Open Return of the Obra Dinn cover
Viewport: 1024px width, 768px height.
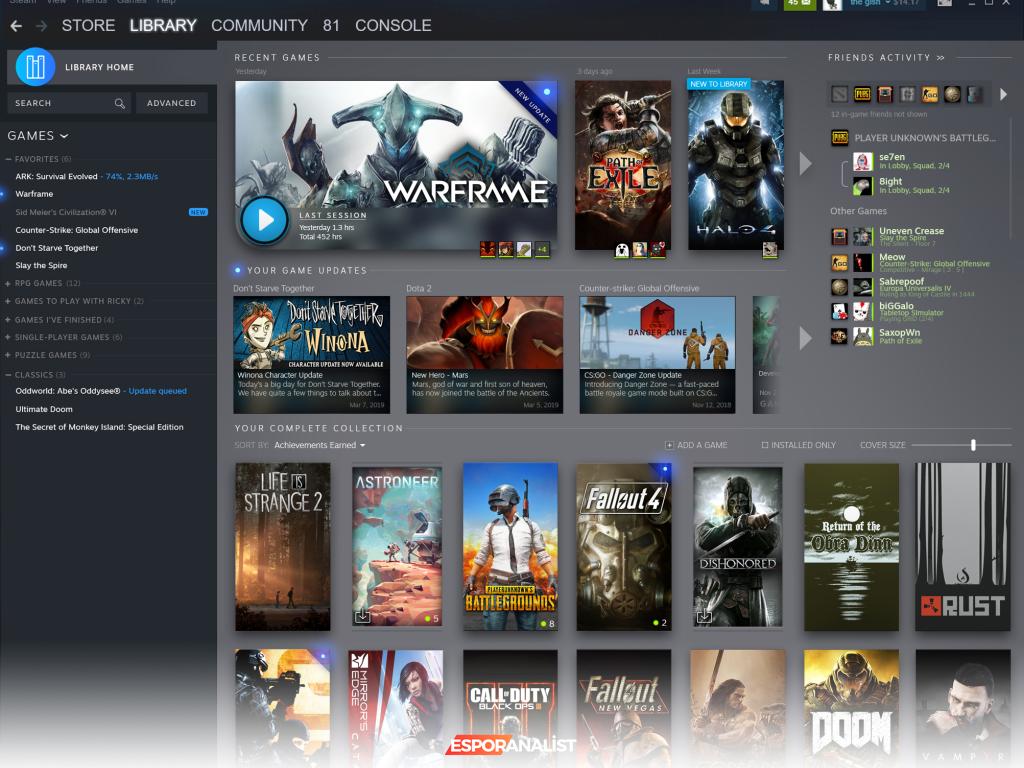click(x=852, y=547)
